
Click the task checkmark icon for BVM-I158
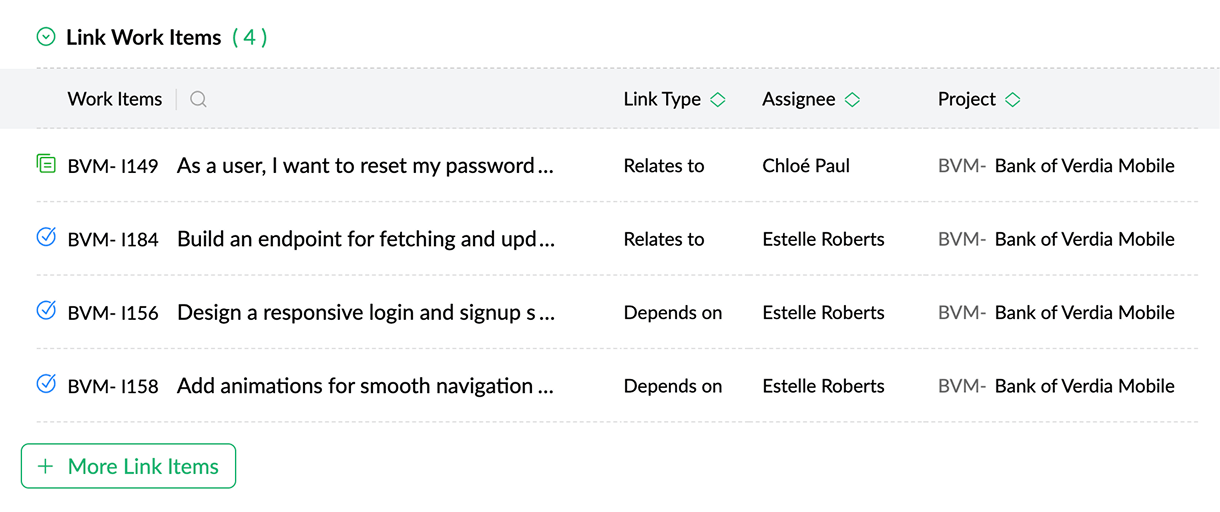45,383
